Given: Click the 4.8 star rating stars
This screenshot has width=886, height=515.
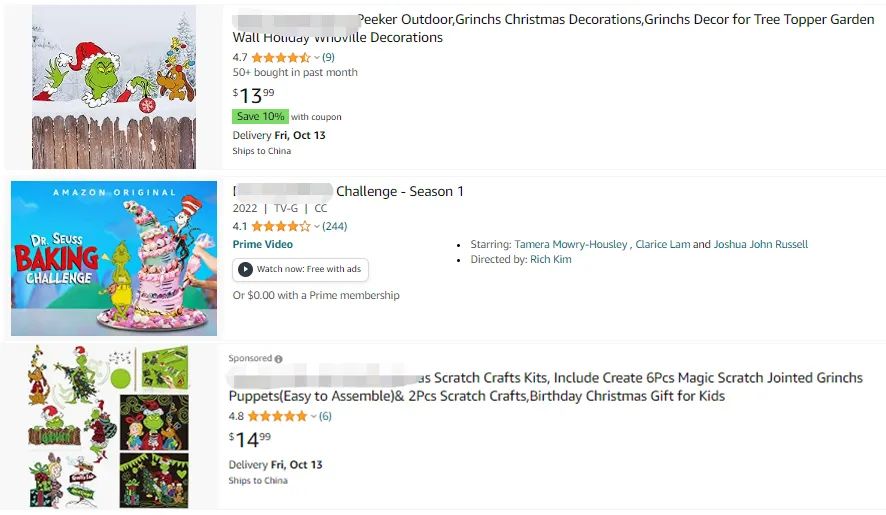Looking at the screenshot, I should click(x=277, y=416).
